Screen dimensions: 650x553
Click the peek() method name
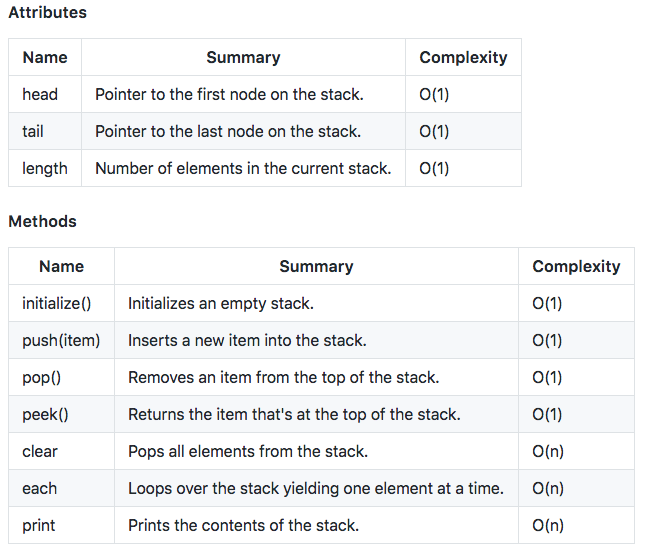[x=45, y=414]
